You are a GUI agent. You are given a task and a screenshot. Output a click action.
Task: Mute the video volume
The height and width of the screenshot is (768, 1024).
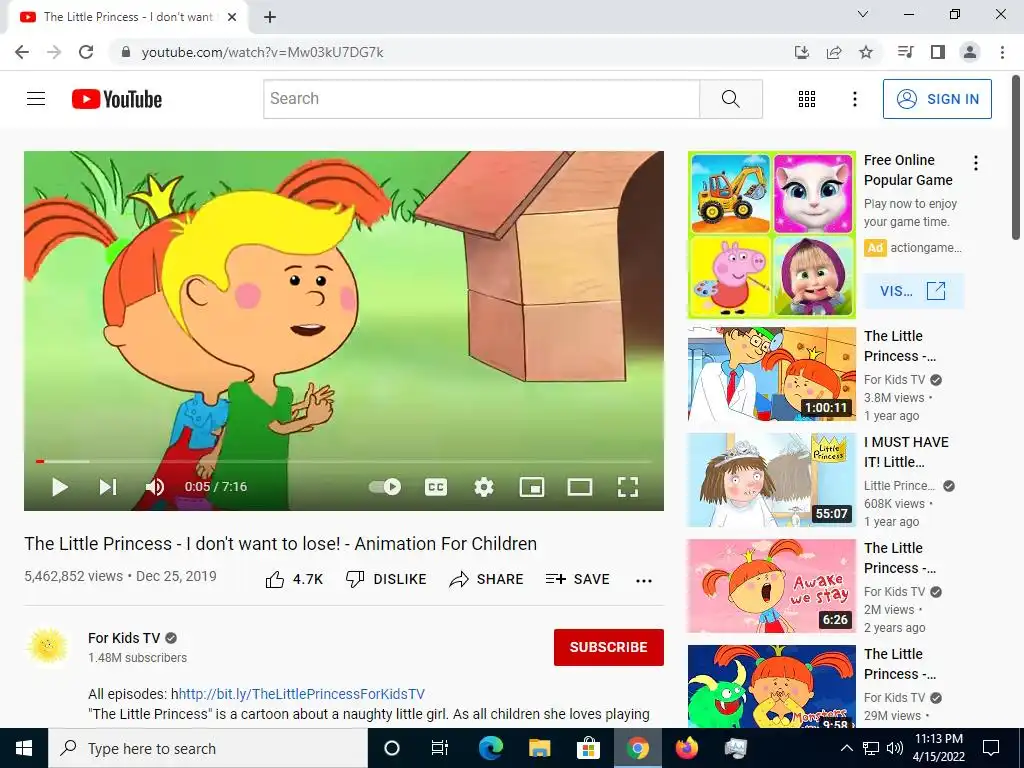155,487
